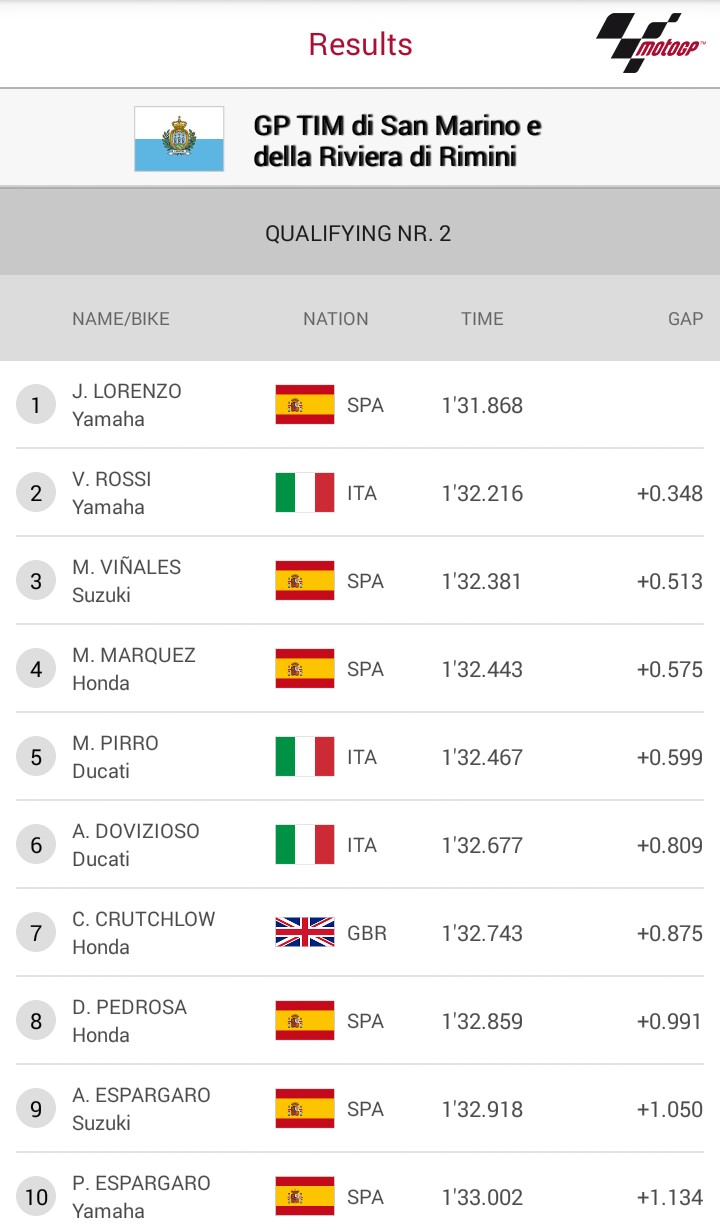Tap Italian flag beside M. Pirro
Screen dimensions: 720x1229
click(305, 757)
